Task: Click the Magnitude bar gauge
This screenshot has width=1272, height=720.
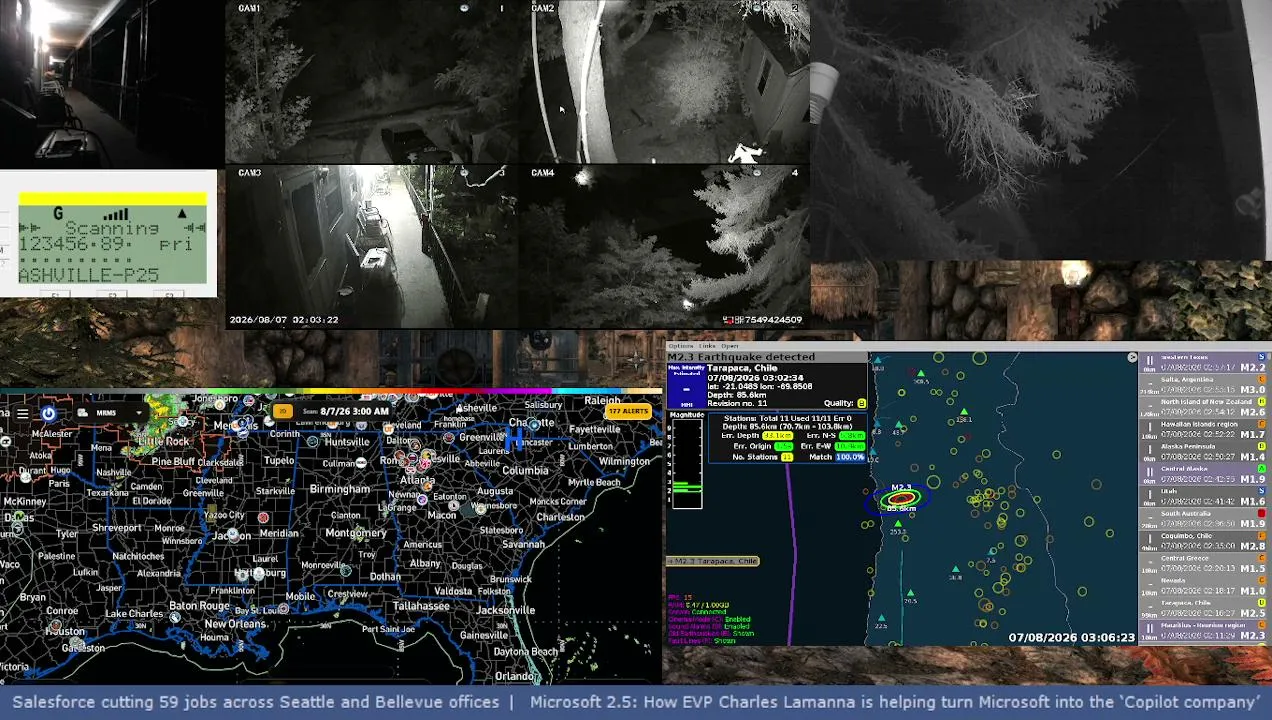Action: [686, 463]
